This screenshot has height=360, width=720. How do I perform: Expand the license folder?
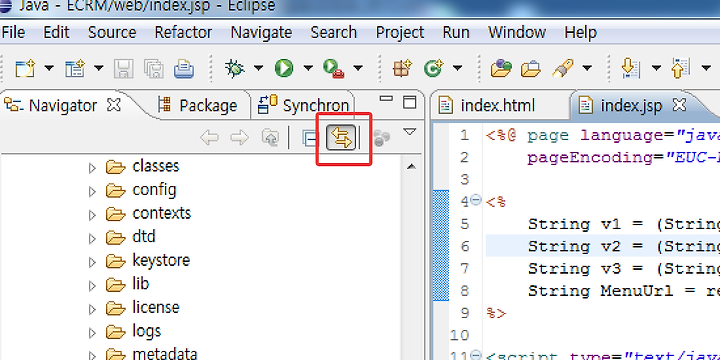92,309
